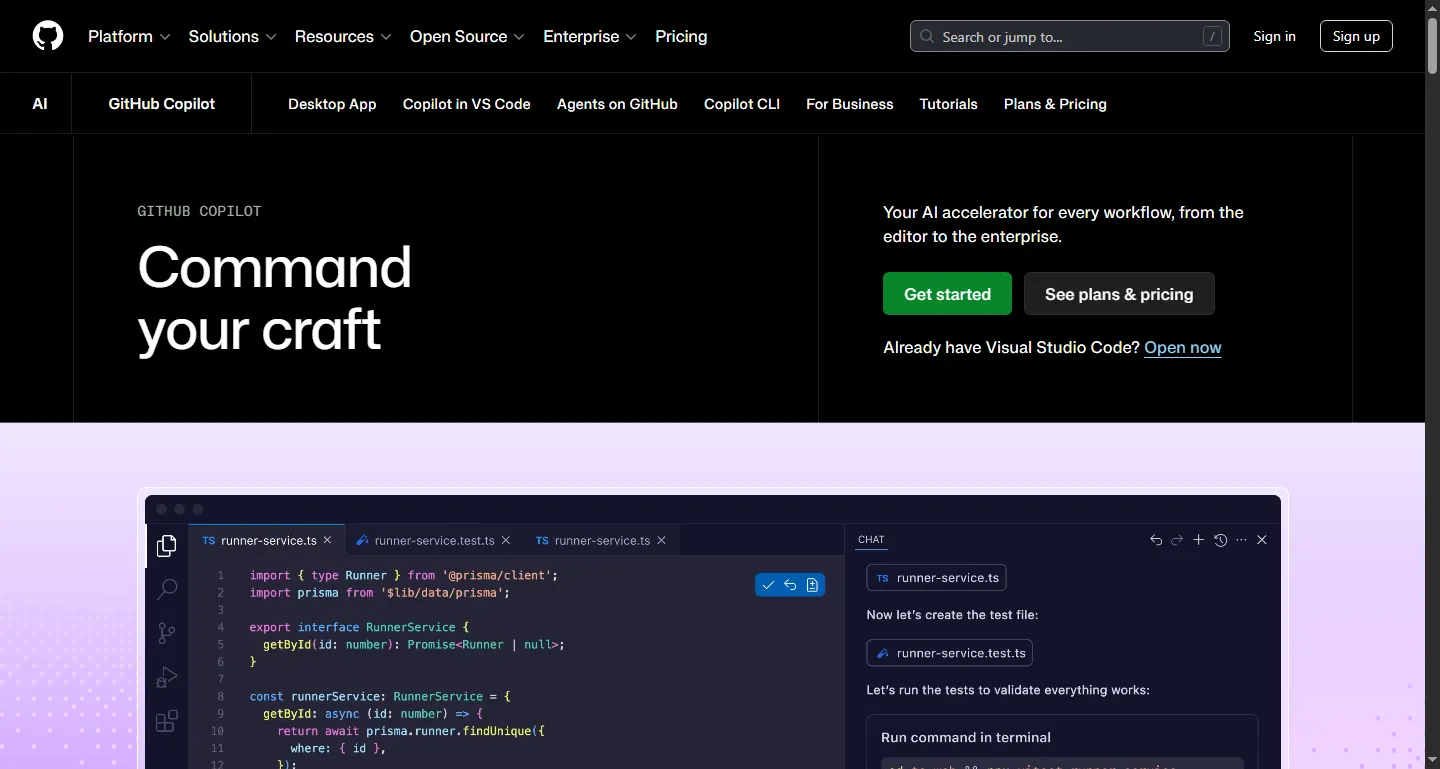Expand the Solutions dropdown menu
This screenshot has width=1440, height=769.
(232, 36)
